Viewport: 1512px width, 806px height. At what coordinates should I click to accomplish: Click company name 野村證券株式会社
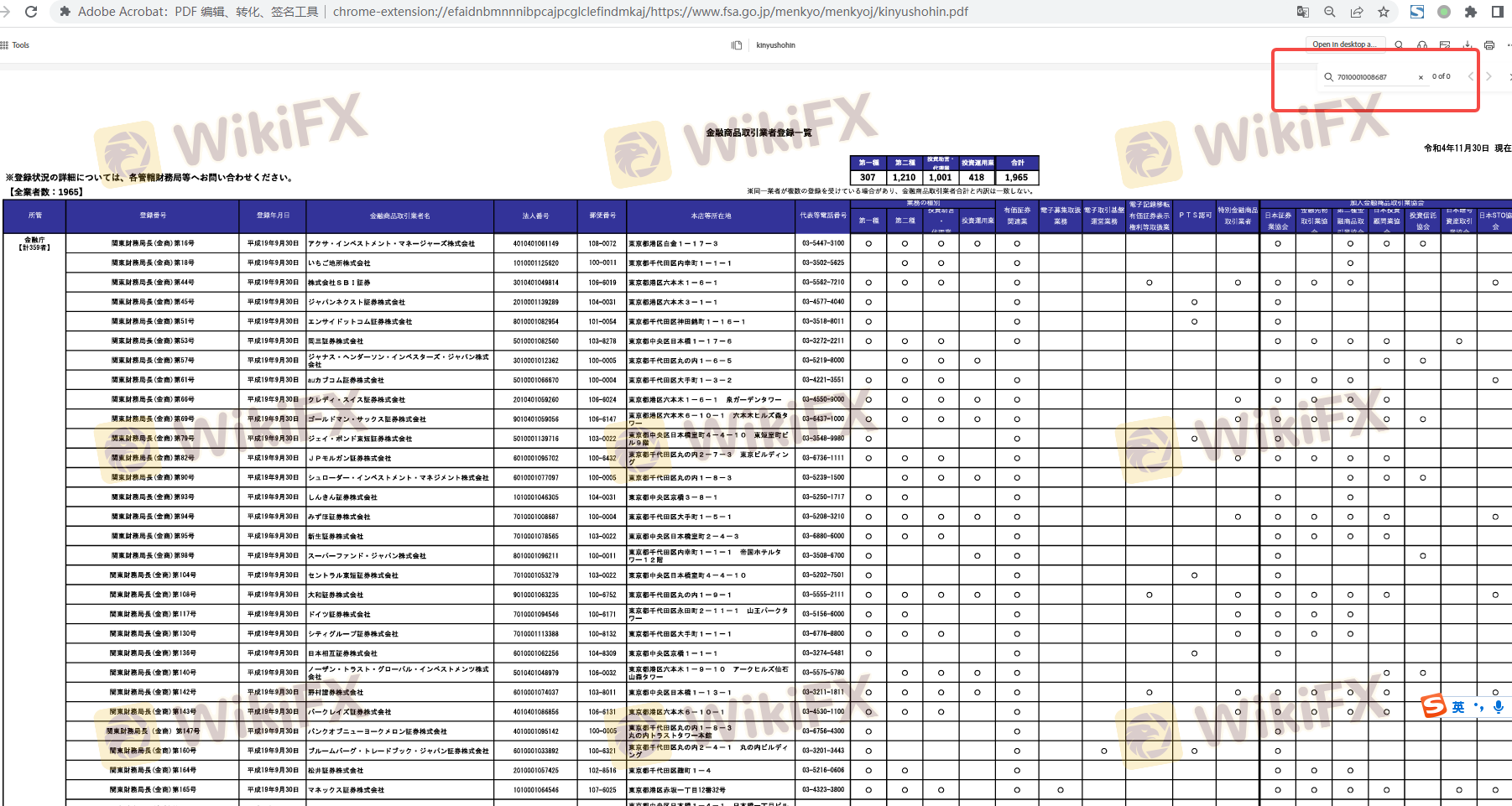tap(336, 693)
